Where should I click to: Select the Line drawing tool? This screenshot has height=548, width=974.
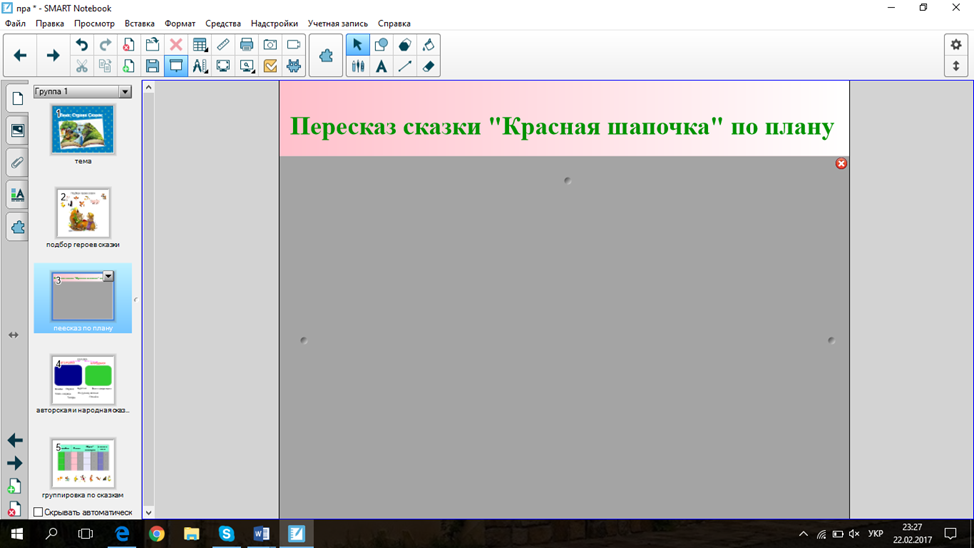tap(405, 67)
